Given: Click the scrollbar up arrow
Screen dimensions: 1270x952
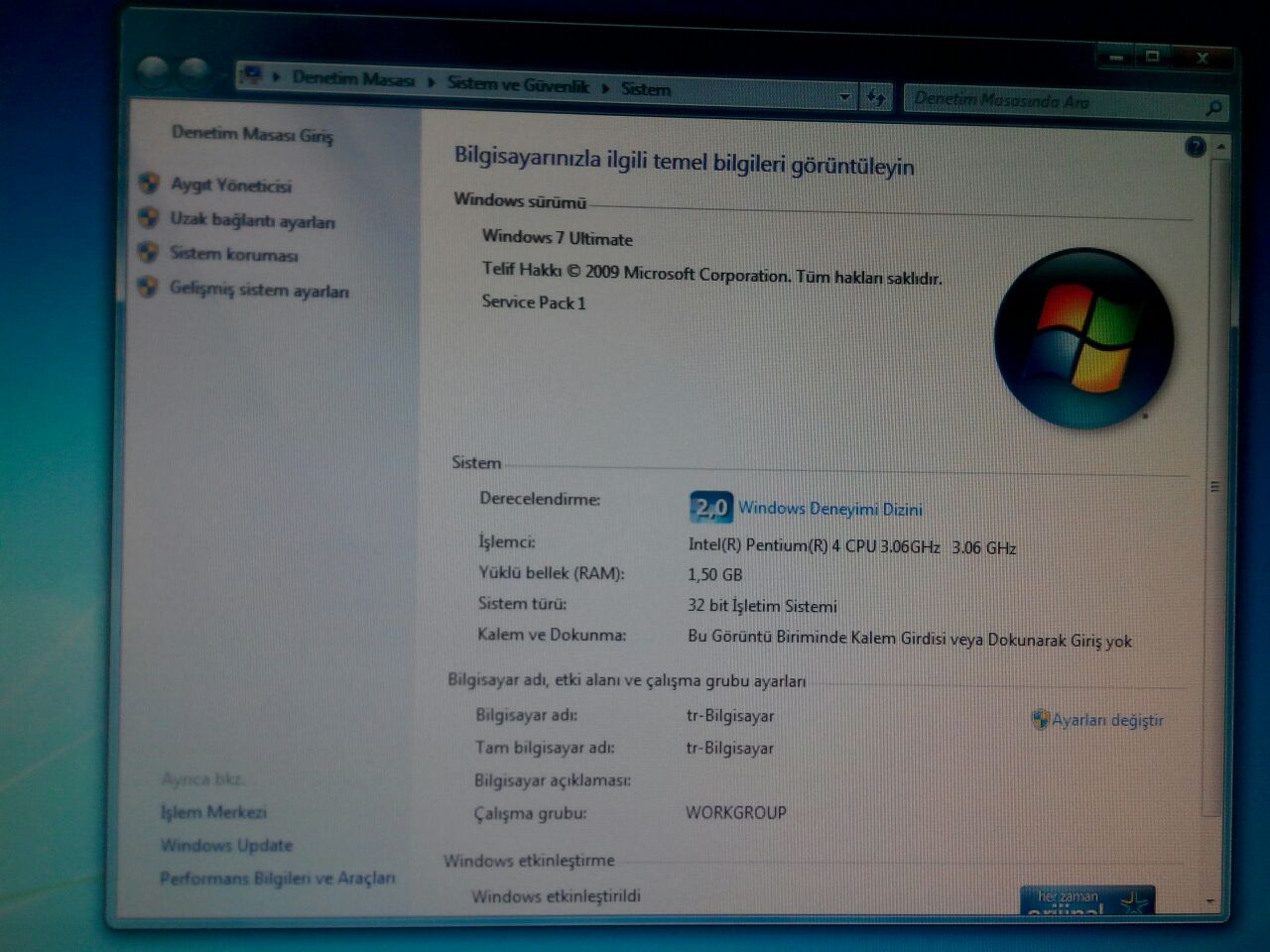Looking at the screenshot, I should [x=1221, y=147].
